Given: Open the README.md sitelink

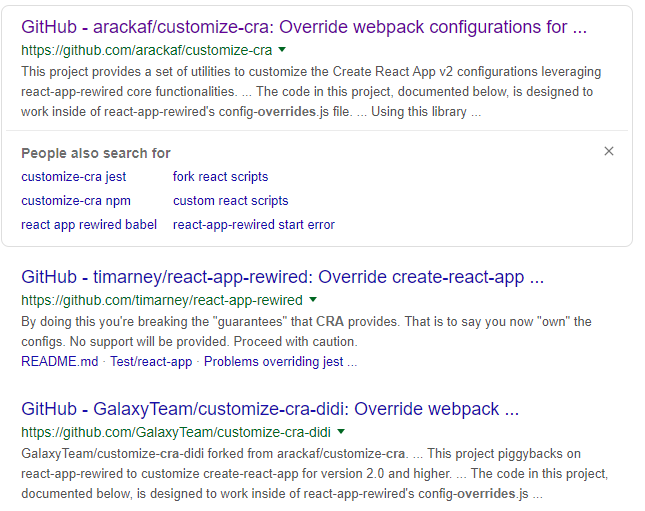Looking at the screenshot, I should point(60,361).
